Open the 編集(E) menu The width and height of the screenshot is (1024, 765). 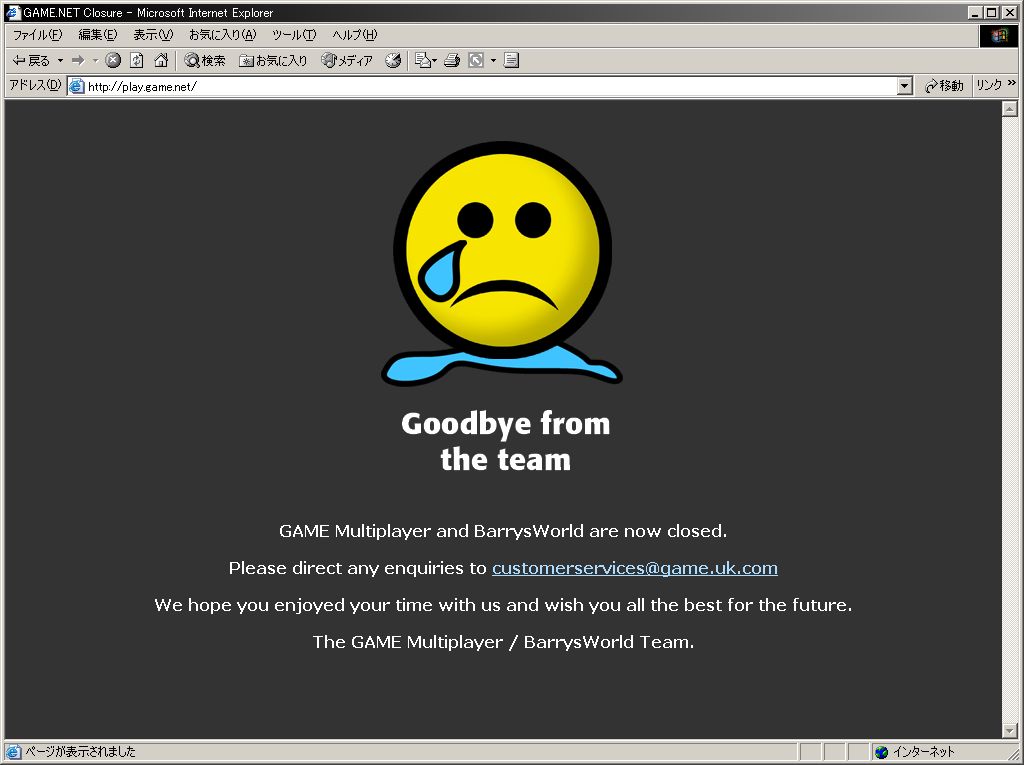click(97, 35)
